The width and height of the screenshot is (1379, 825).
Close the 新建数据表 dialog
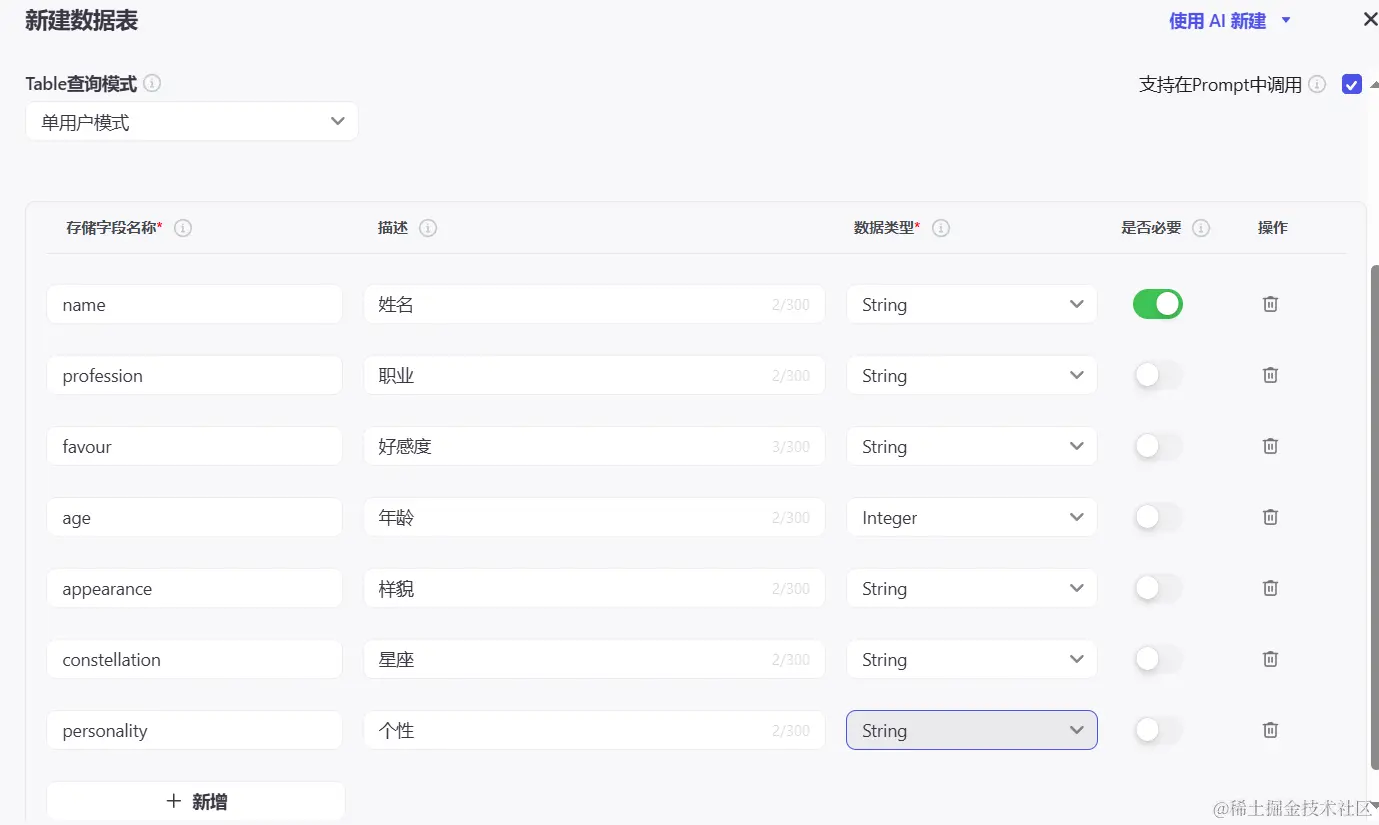(x=1370, y=19)
